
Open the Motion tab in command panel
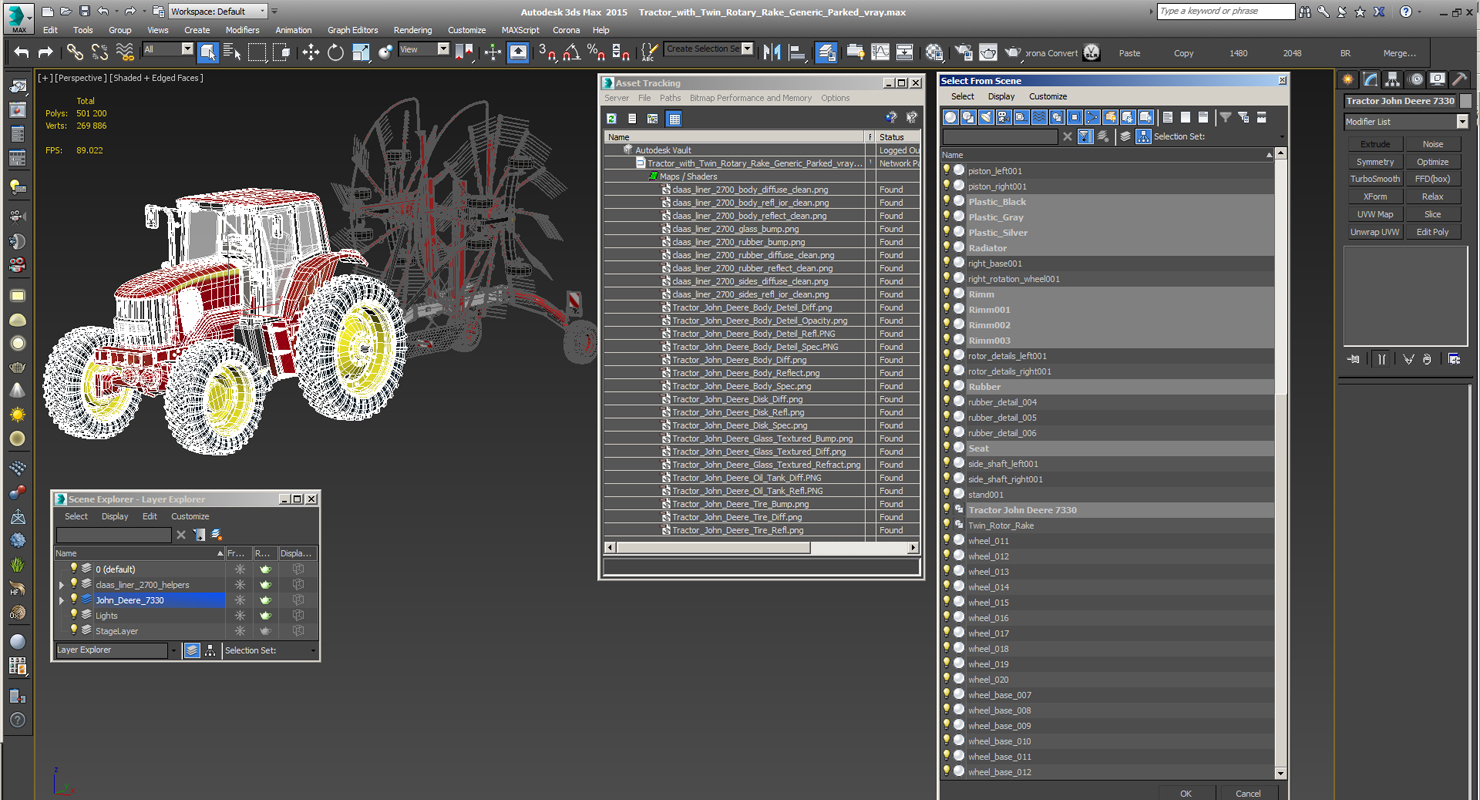point(1415,79)
